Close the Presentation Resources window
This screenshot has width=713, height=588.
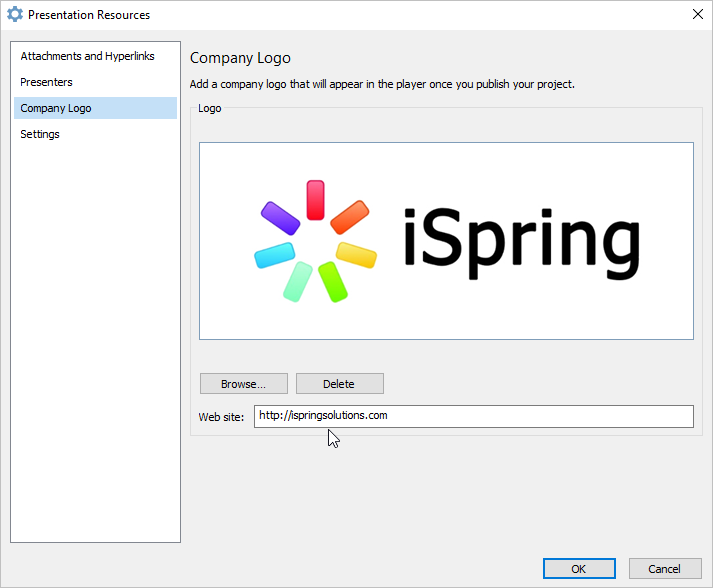698,14
